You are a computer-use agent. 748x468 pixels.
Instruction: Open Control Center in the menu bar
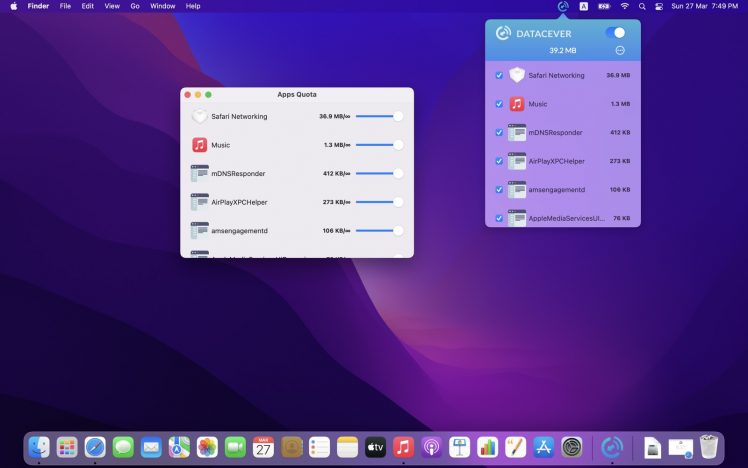658,6
